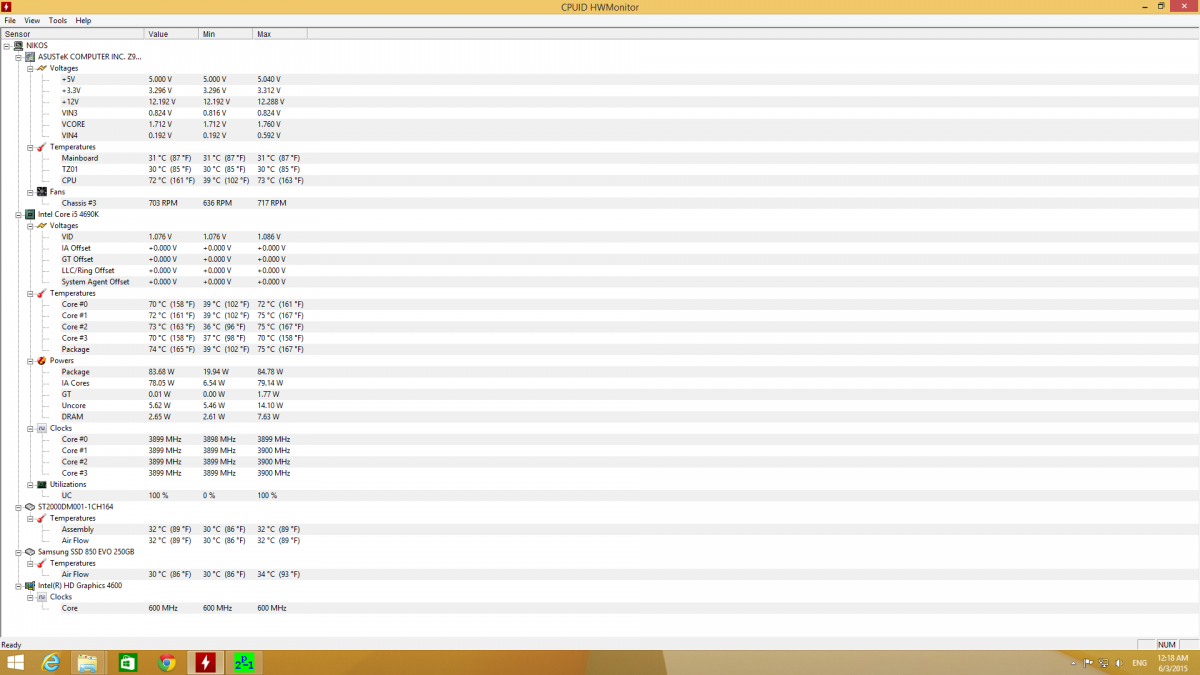The width and height of the screenshot is (1200, 675).
Task: Click the 83.68 W package power value
Action: pos(161,372)
